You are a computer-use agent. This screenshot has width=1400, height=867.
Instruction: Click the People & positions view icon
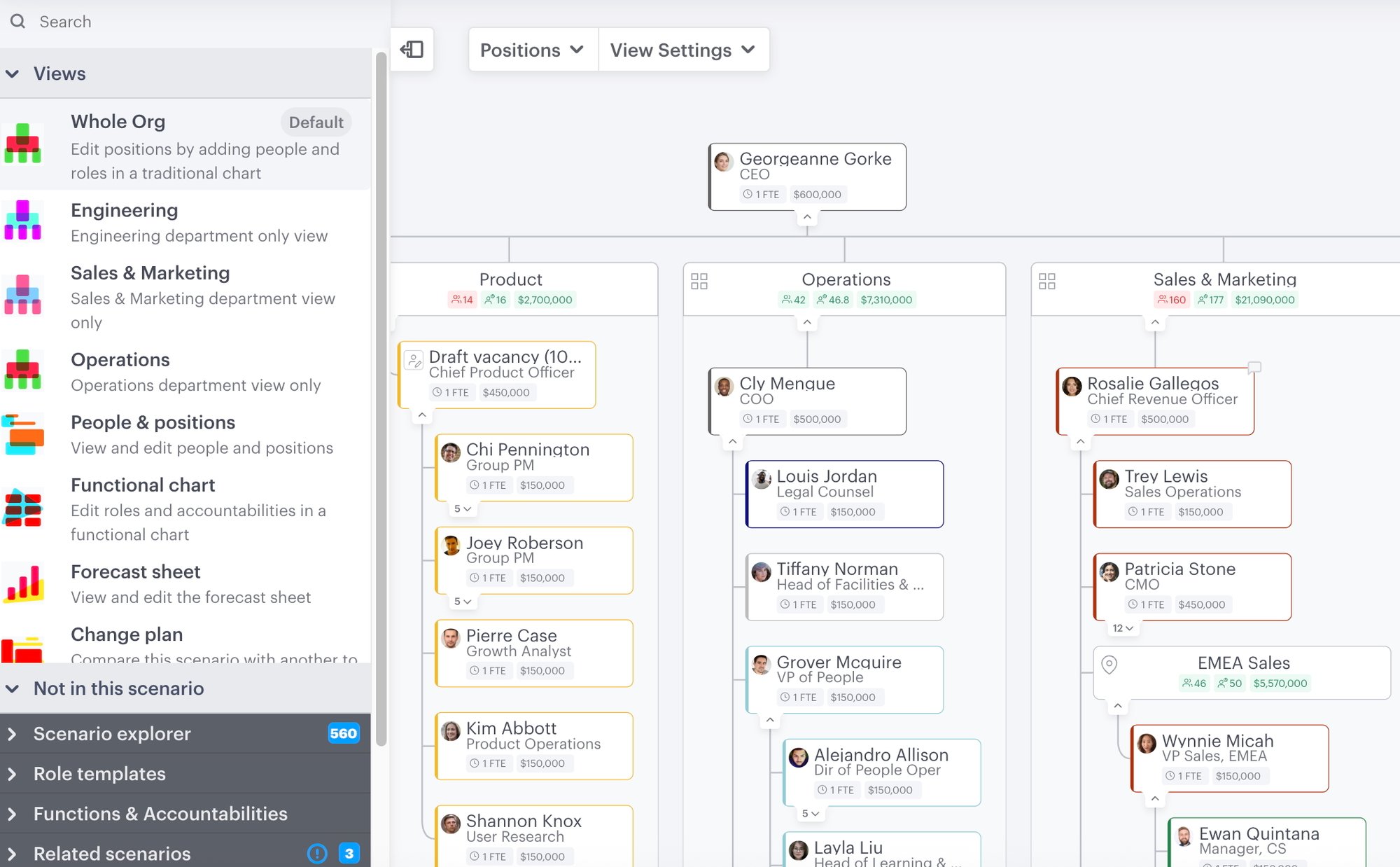click(24, 434)
